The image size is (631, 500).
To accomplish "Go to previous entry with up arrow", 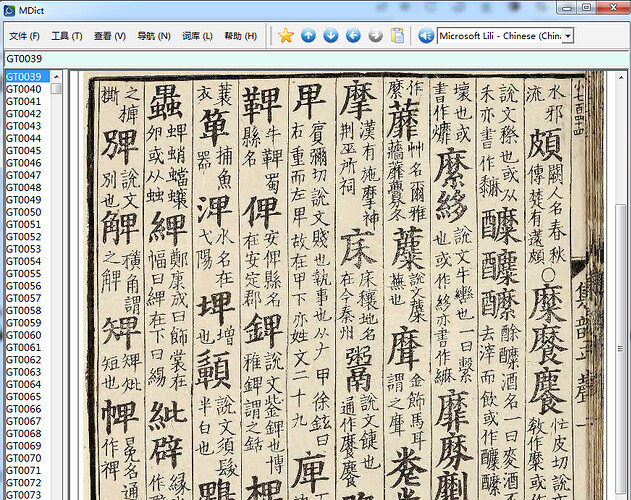I will (x=308, y=36).
